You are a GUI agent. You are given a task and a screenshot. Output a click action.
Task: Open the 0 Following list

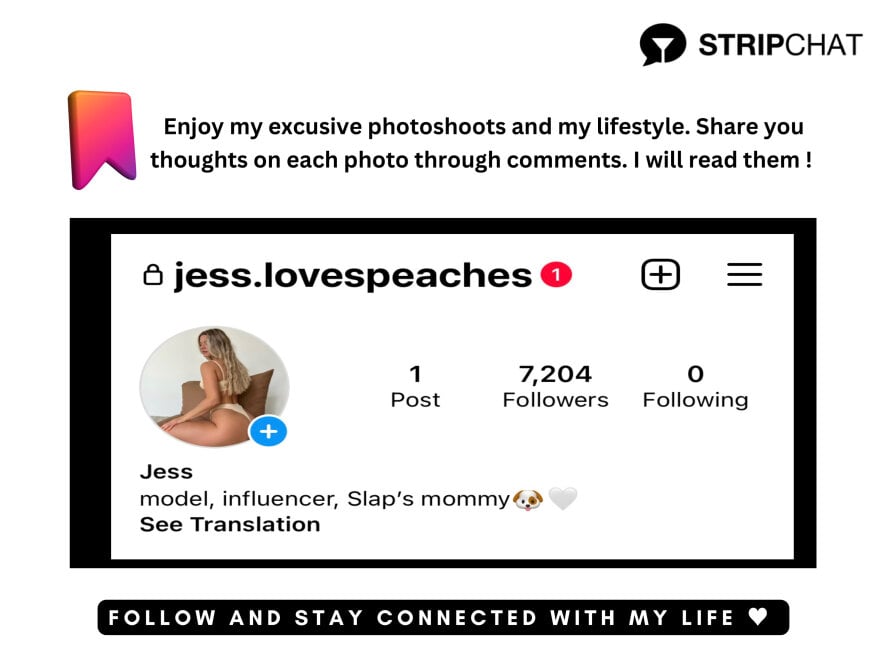(x=696, y=386)
